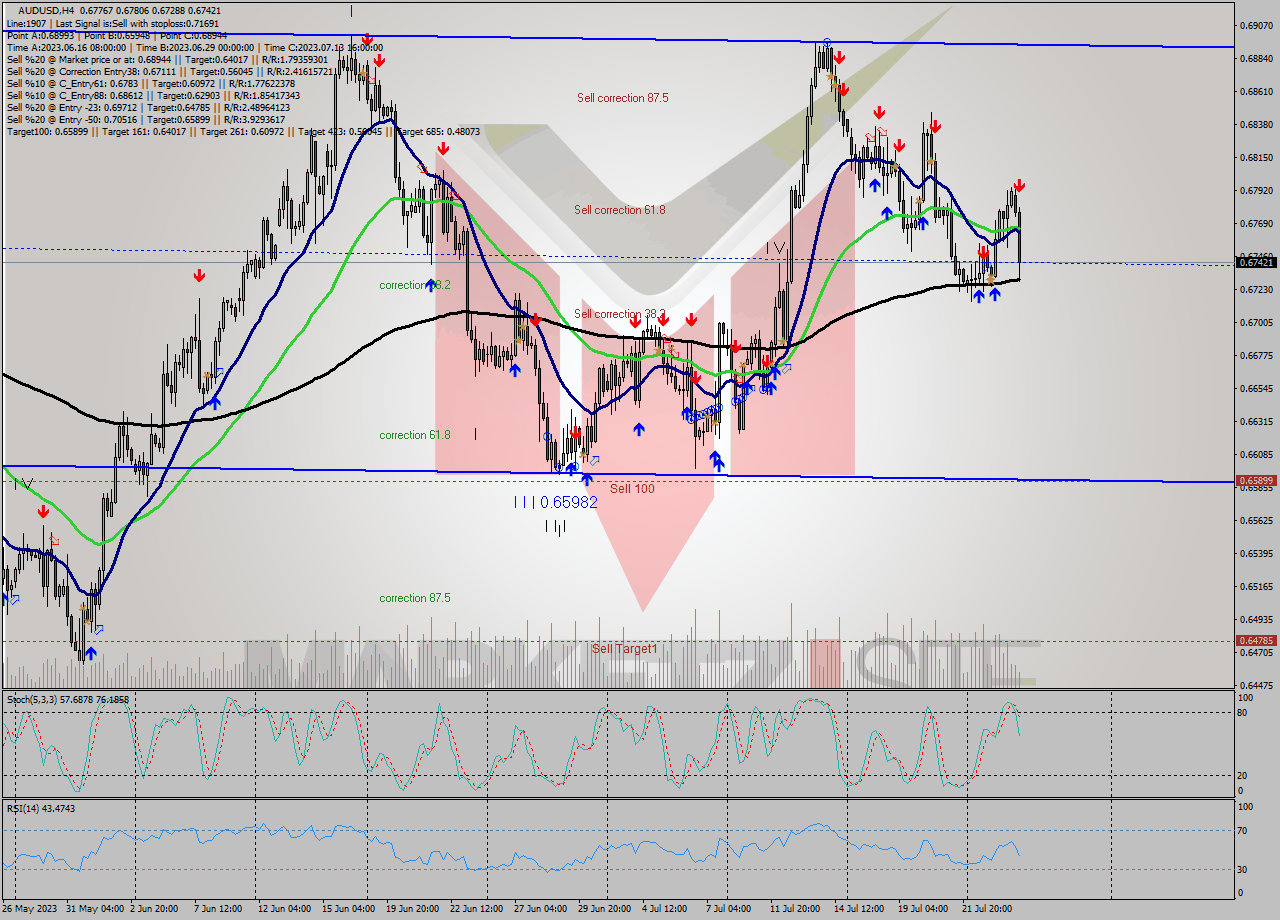Select the 'Sell 100' label
Viewport: 1280px width, 920px height.
coord(632,488)
